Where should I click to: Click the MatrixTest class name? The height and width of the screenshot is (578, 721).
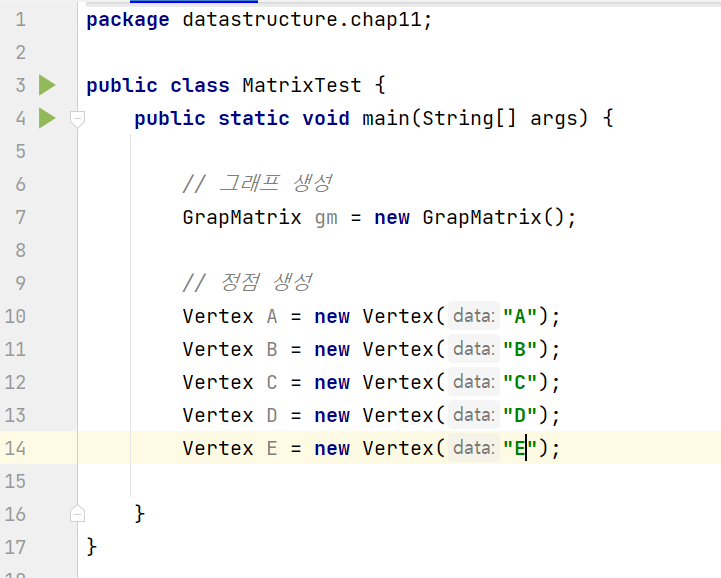click(302, 86)
